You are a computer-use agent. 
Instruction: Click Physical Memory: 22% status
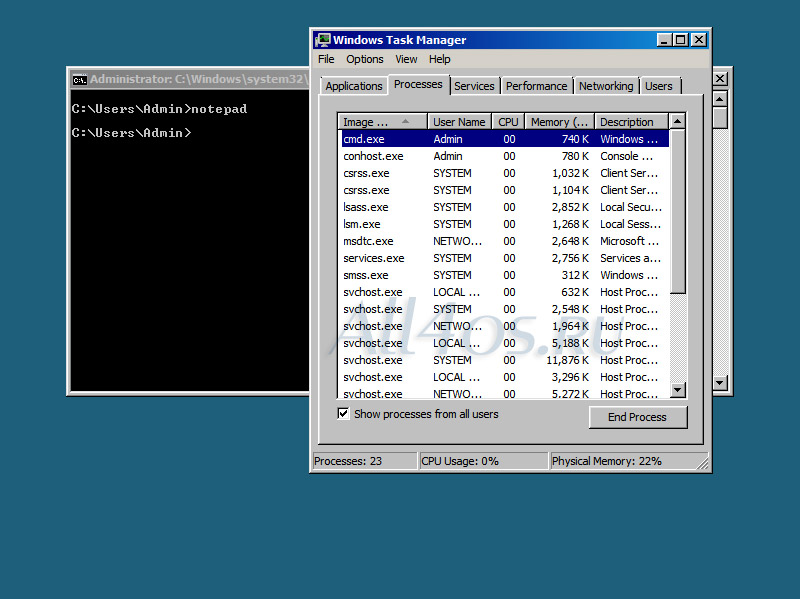629,461
